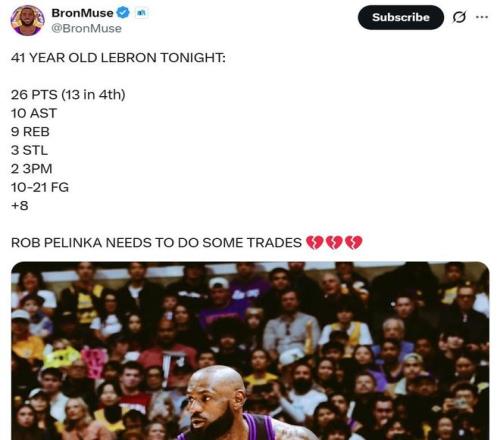Open the BronMuse display name link

pyautogui.click(x=82, y=13)
